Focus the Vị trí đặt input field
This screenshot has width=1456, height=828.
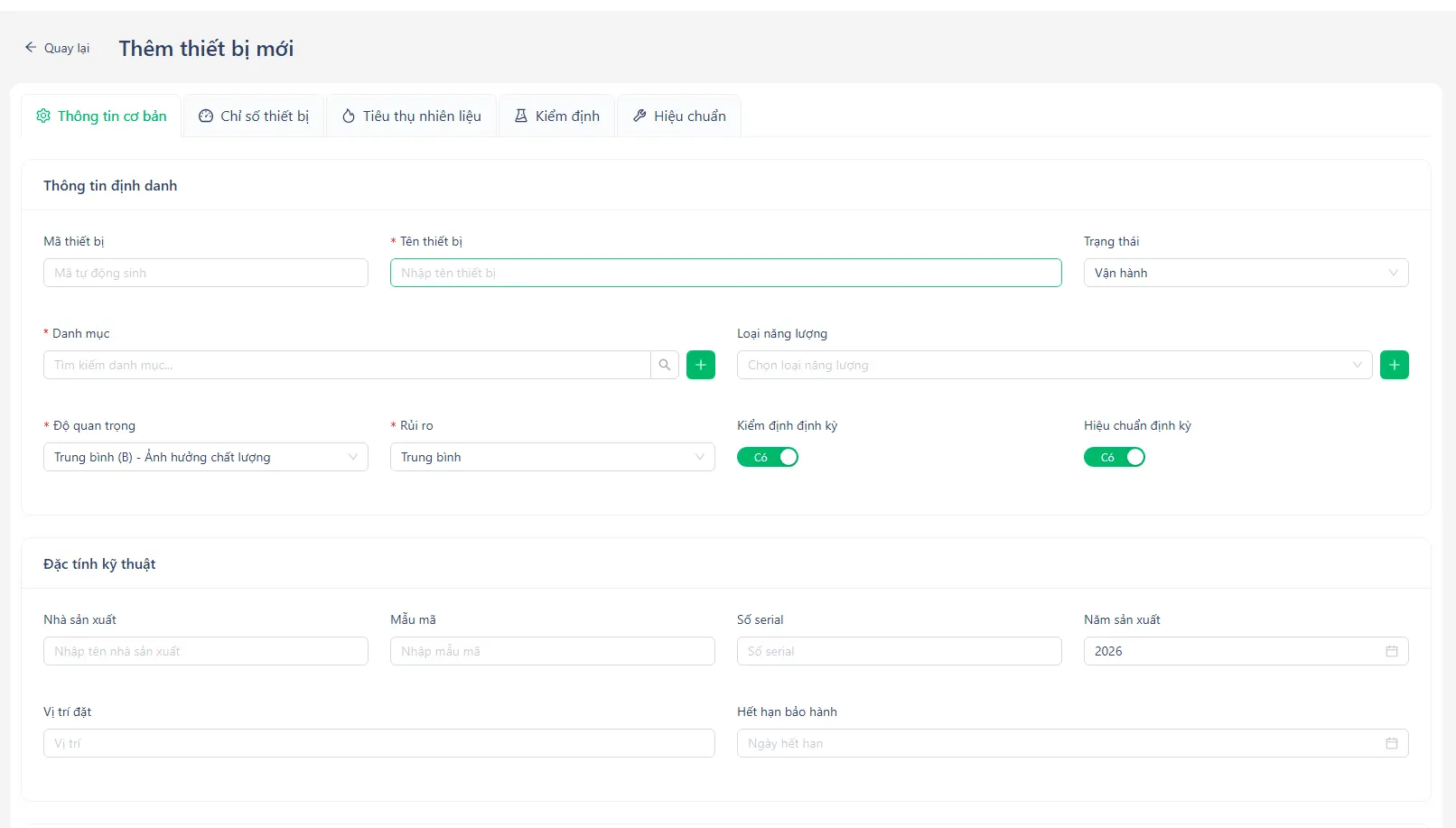(379, 743)
